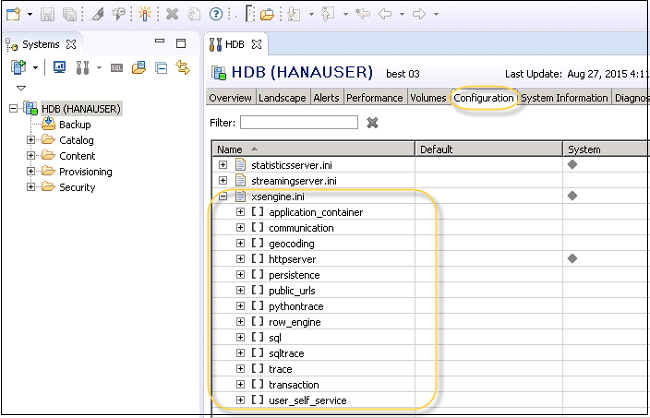Expand the httpserver section
The image size is (650, 418).
point(240,259)
